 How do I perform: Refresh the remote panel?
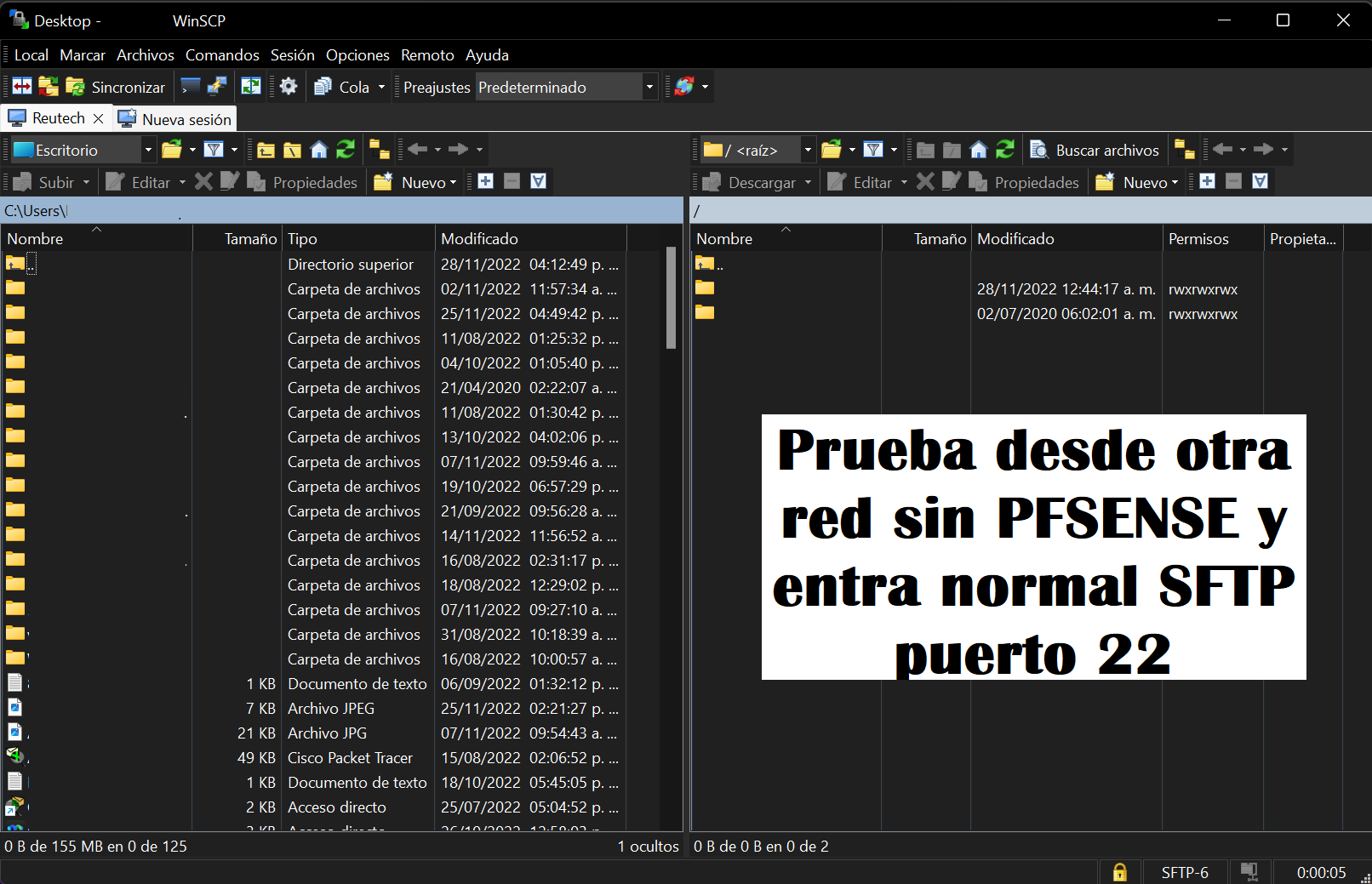(1005, 150)
